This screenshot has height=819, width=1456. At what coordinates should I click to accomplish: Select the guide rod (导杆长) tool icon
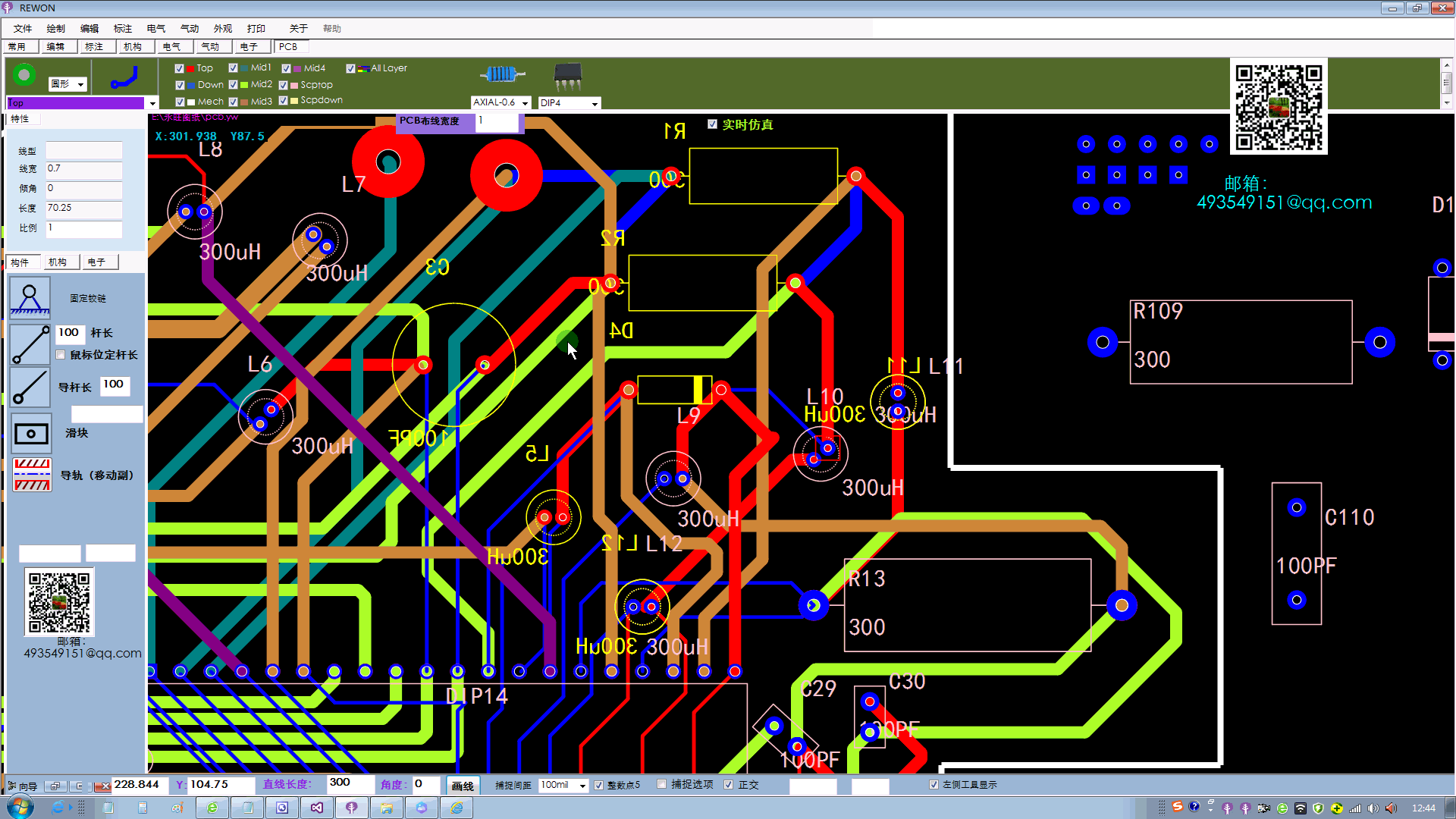click(x=30, y=388)
